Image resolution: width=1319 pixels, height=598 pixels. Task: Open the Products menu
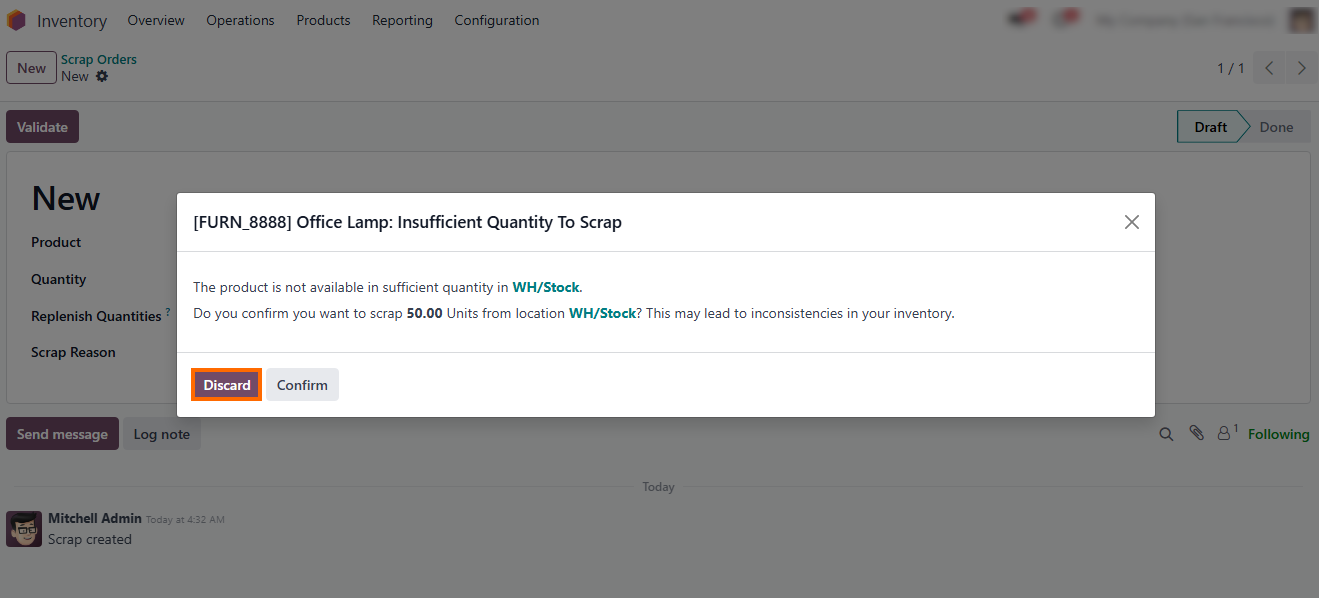coord(323,20)
